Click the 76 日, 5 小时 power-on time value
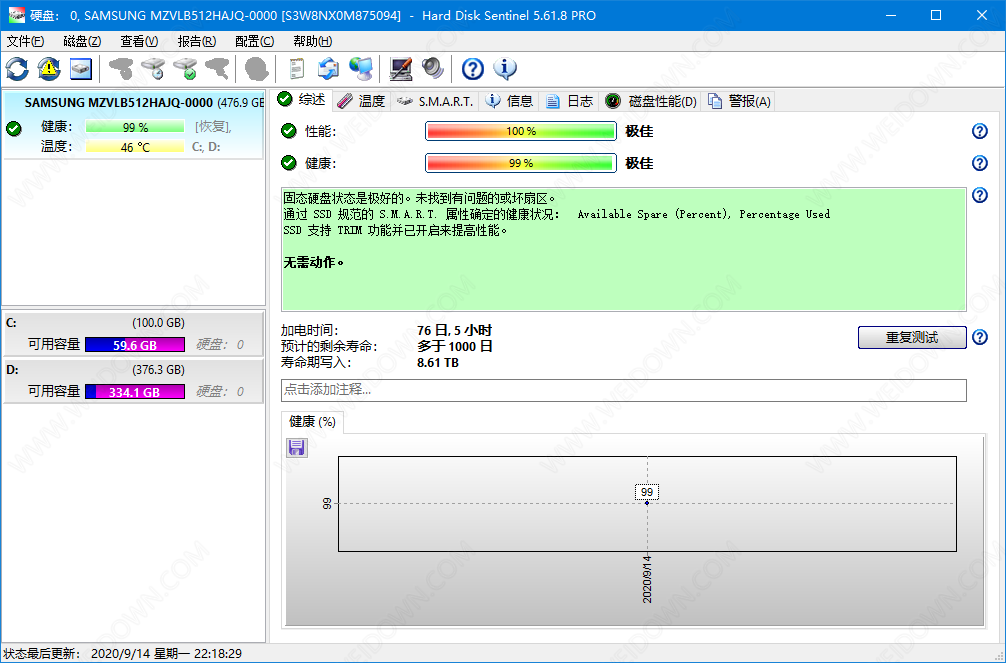The image size is (1006, 663). click(454, 330)
